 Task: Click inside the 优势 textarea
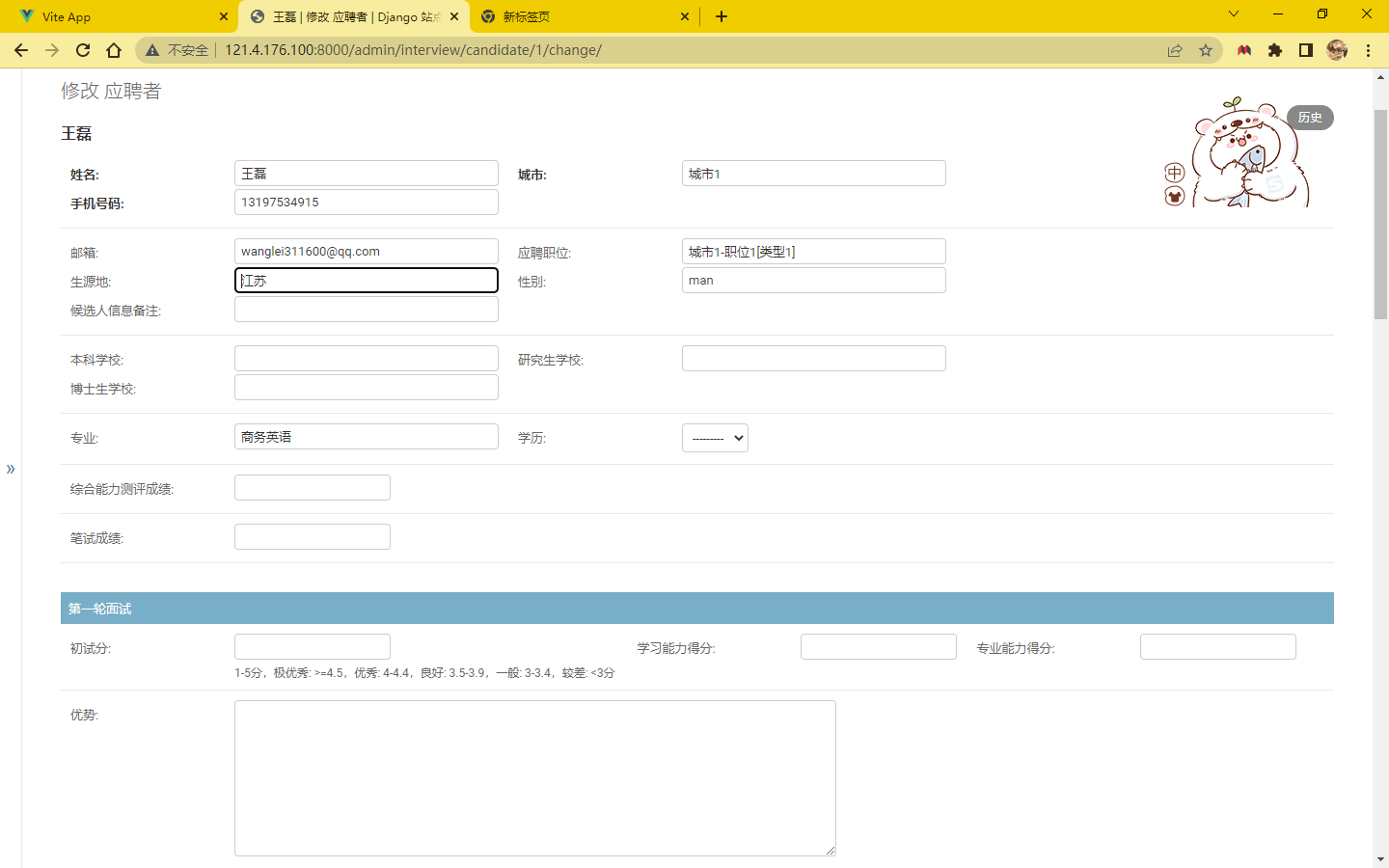[x=535, y=778]
